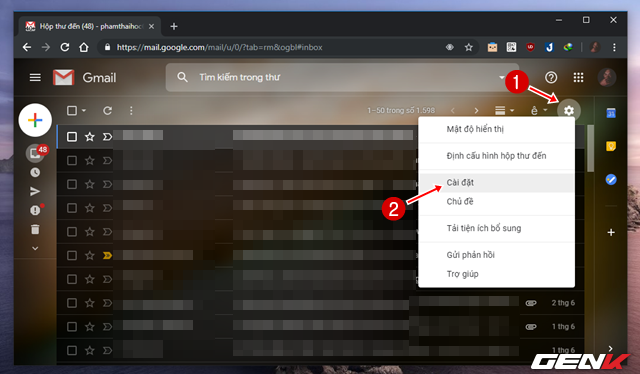This screenshot has height=374, width=640.
Task: Open select-all dropdown arrow
Action: point(84,111)
